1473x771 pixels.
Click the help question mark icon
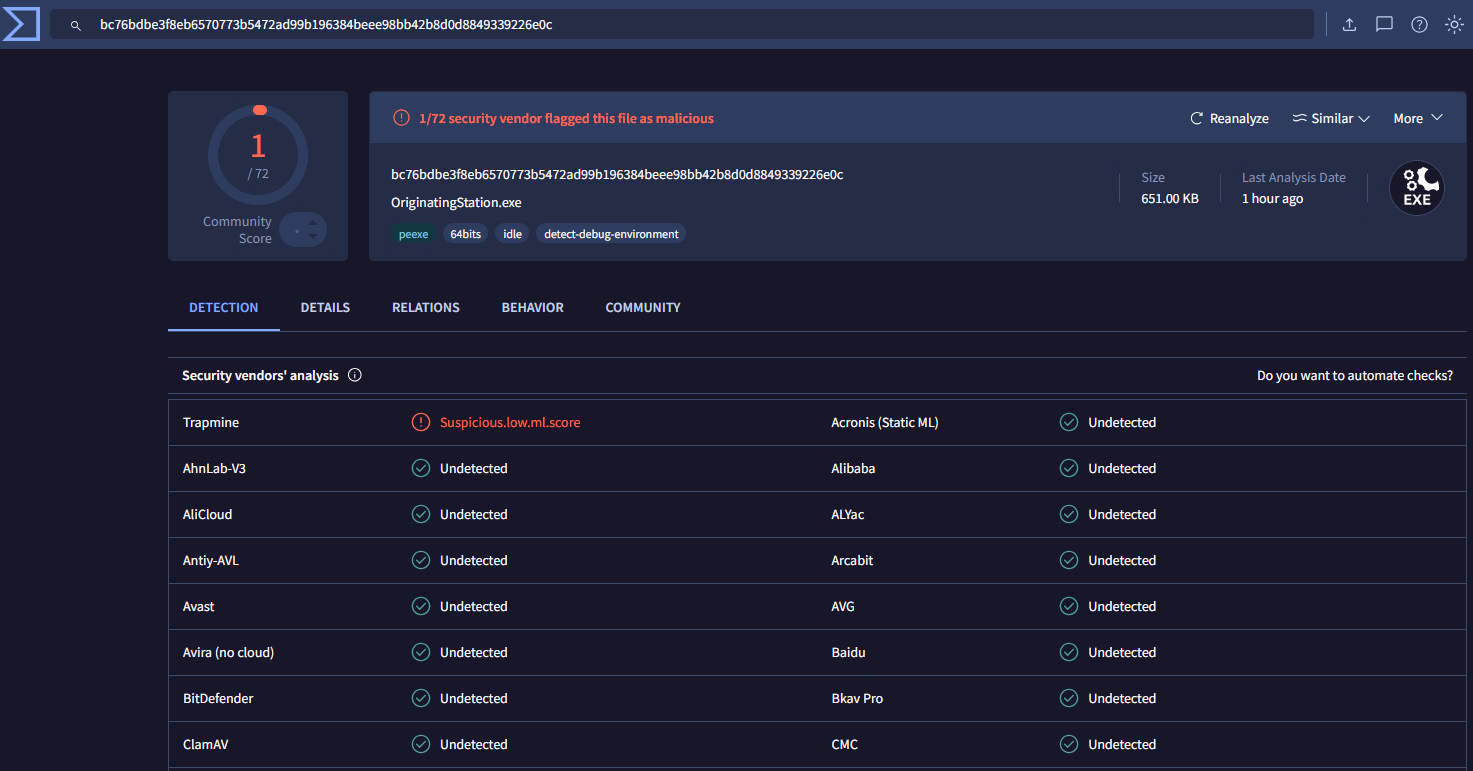1419,25
